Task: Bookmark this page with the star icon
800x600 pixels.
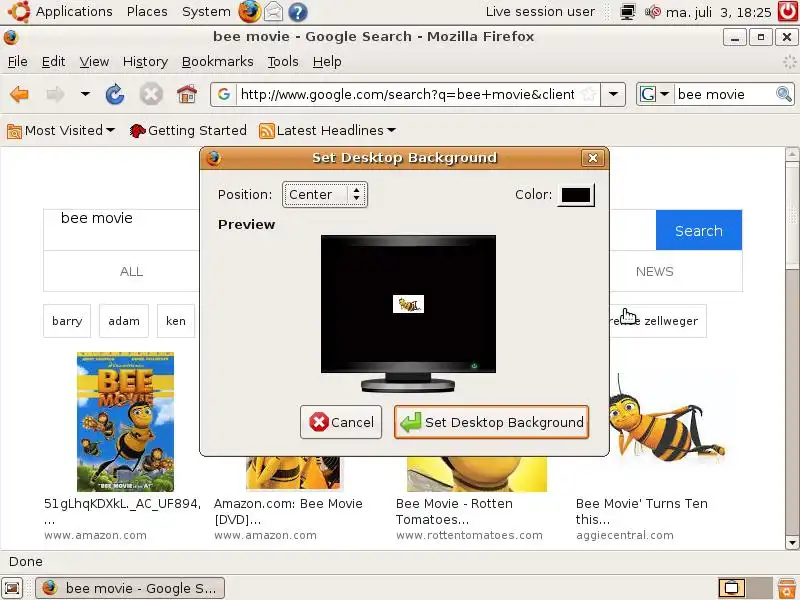Action: point(588,94)
